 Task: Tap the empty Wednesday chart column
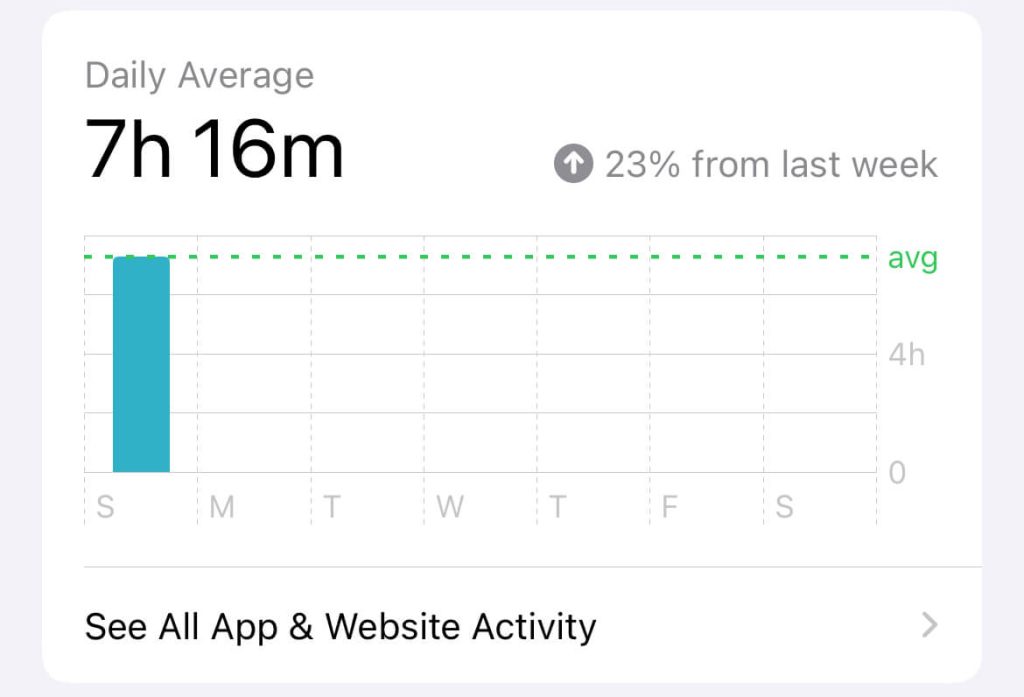click(x=480, y=354)
